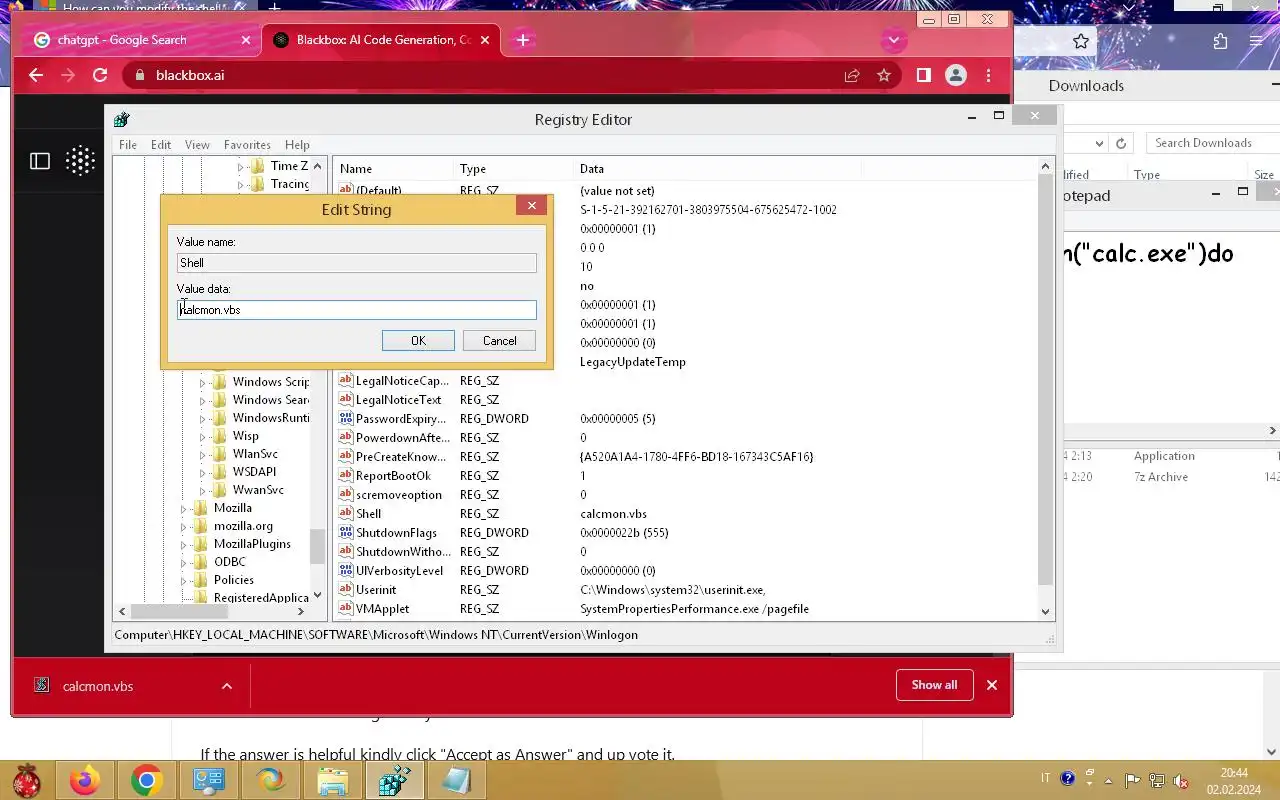This screenshot has height=800, width=1280.
Task: Click the volume icon in system tray
Action: [1181, 780]
